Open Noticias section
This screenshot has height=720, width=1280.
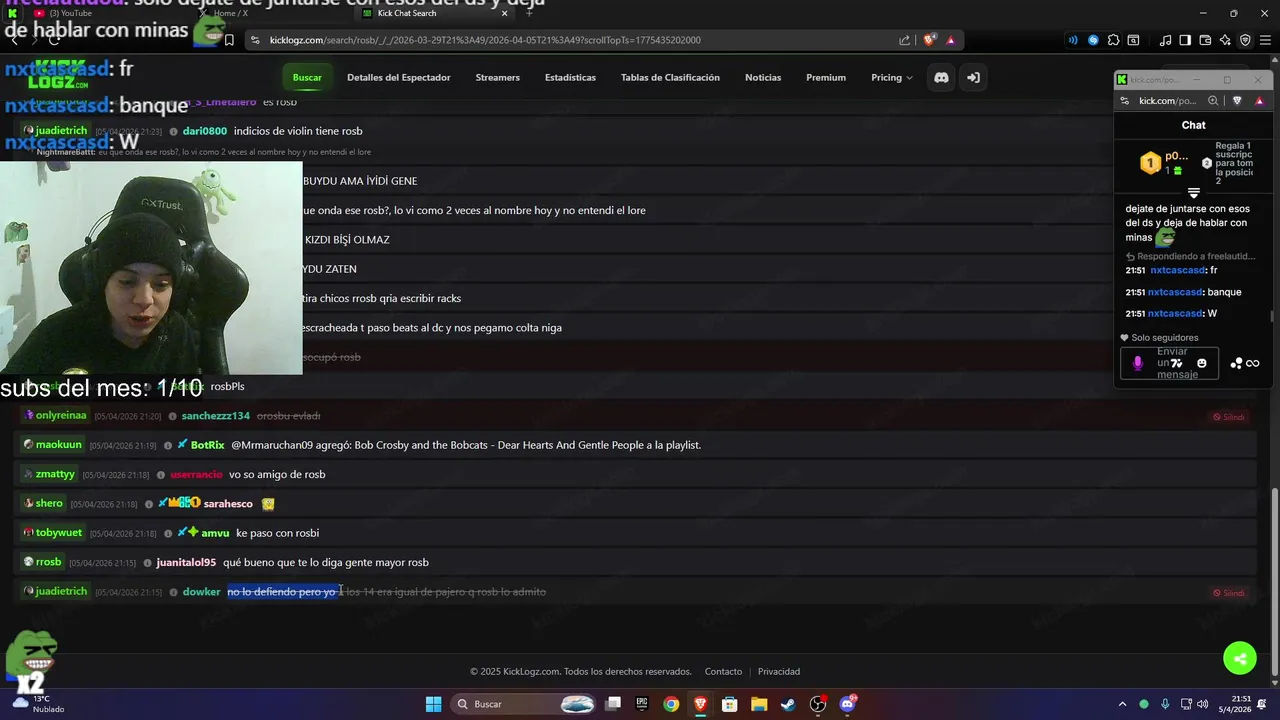[x=763, y=77]
